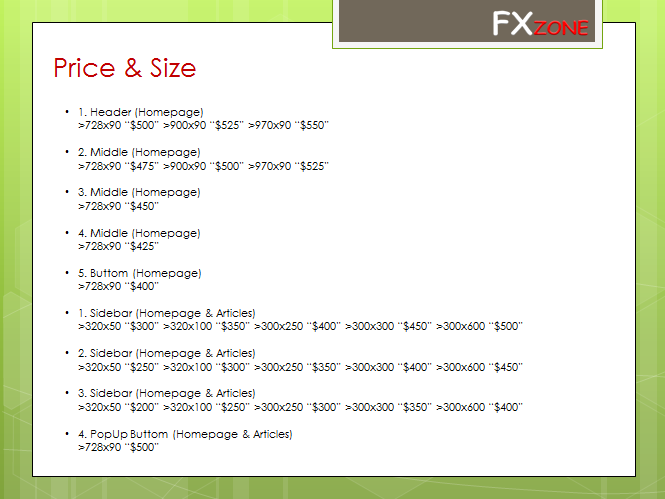This screenshot has width=665, height=499.
Task: Click '1. Sidebar (Homepage & Articles)' heading
Action: tap(167, 313)
